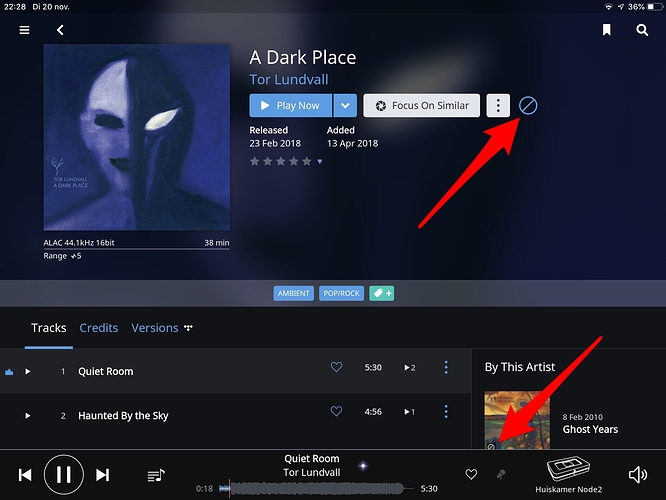Skip to previous track
The image size is (666, 500).
(25, 475)
